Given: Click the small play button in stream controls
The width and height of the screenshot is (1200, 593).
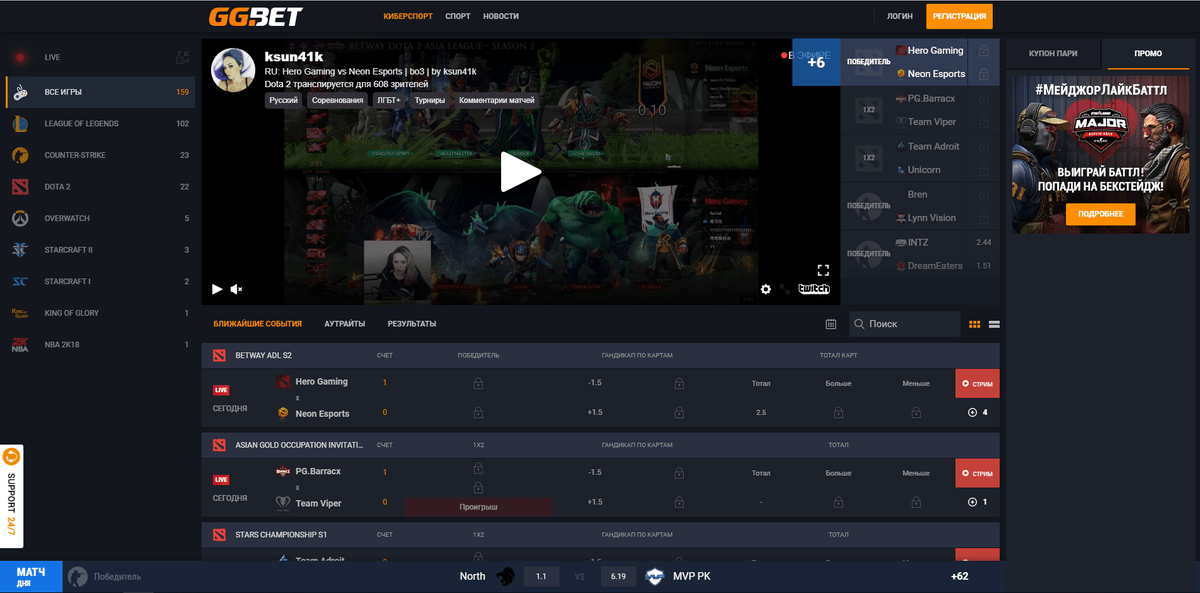Looking at the screenshot, I should click(x=217, y=289).
